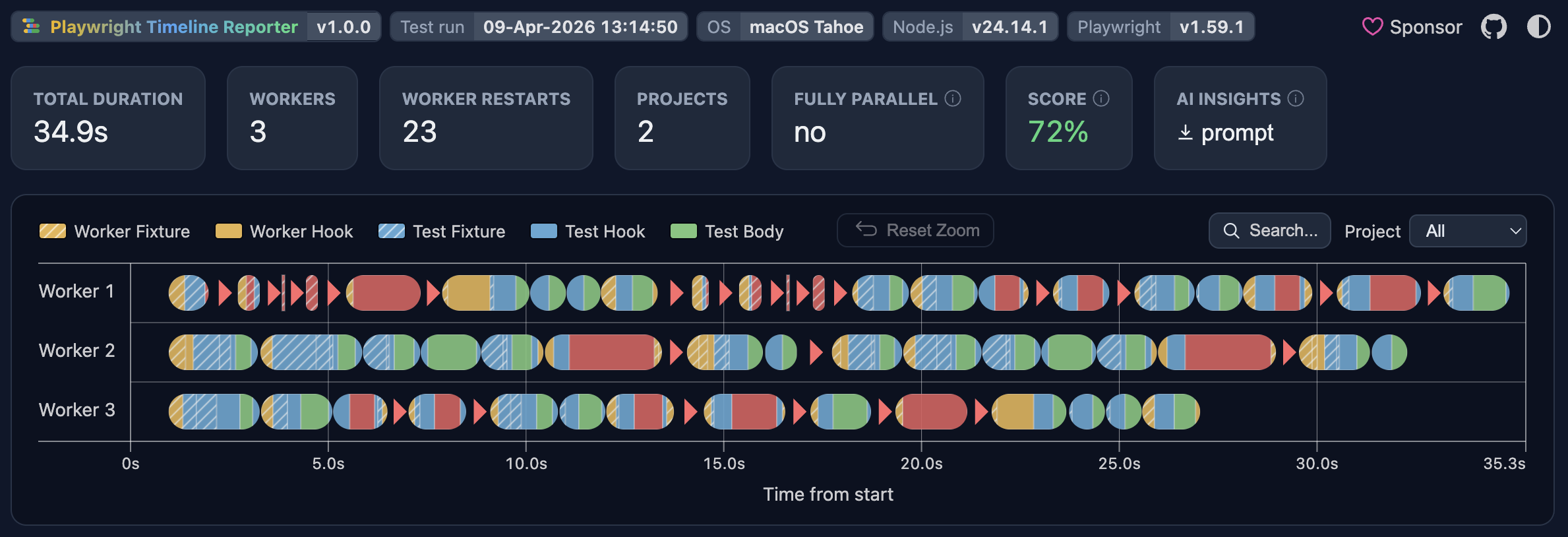Click Worker 1's first test bar
1568x537 pixels.
189,293
